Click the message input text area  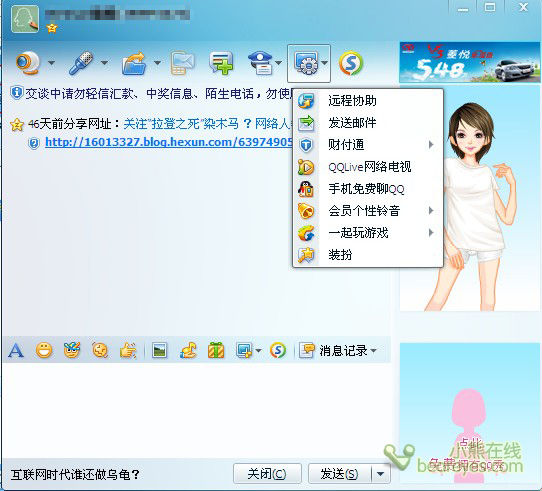point(196,410)
